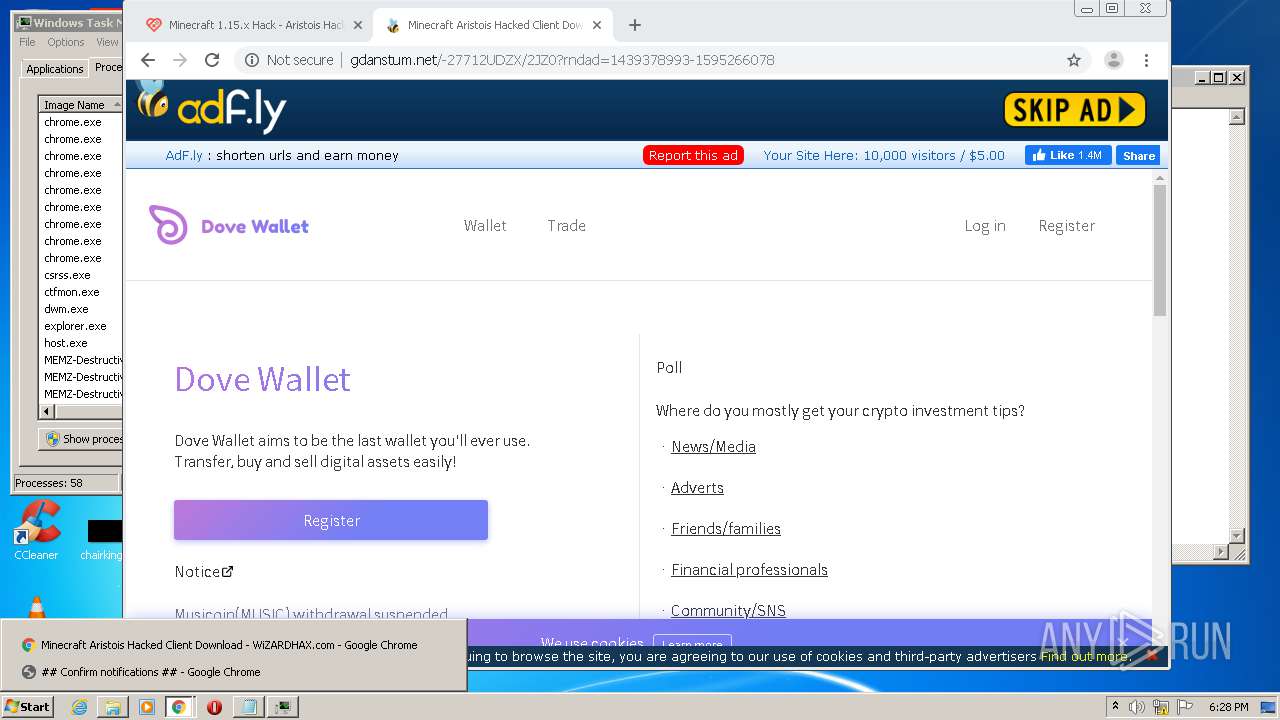The width and height of the screenshot is (1280, 720).
Task: Click the Dove Wallet logo icon
Action: point(168,225)
